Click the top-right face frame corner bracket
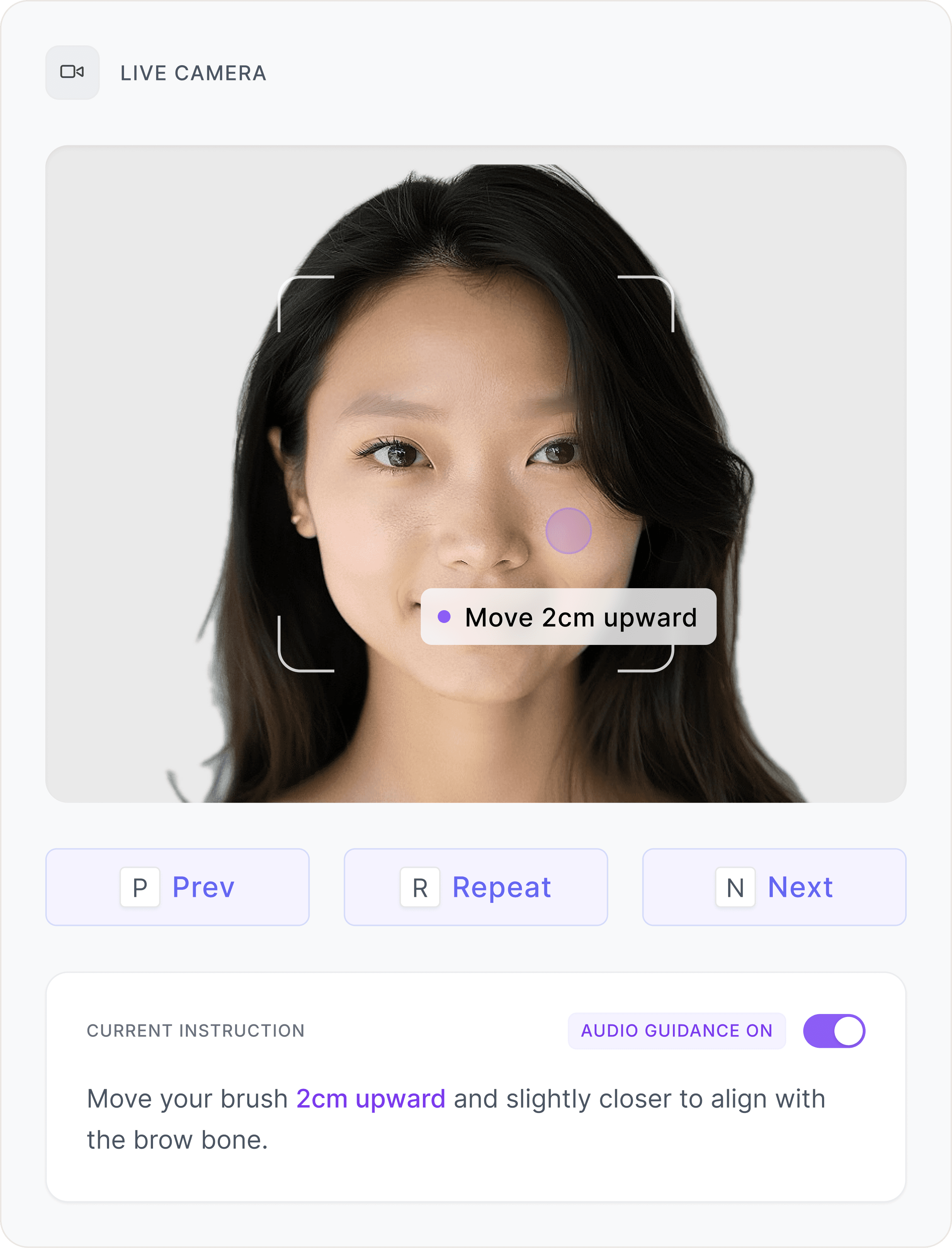 [645, 304]
